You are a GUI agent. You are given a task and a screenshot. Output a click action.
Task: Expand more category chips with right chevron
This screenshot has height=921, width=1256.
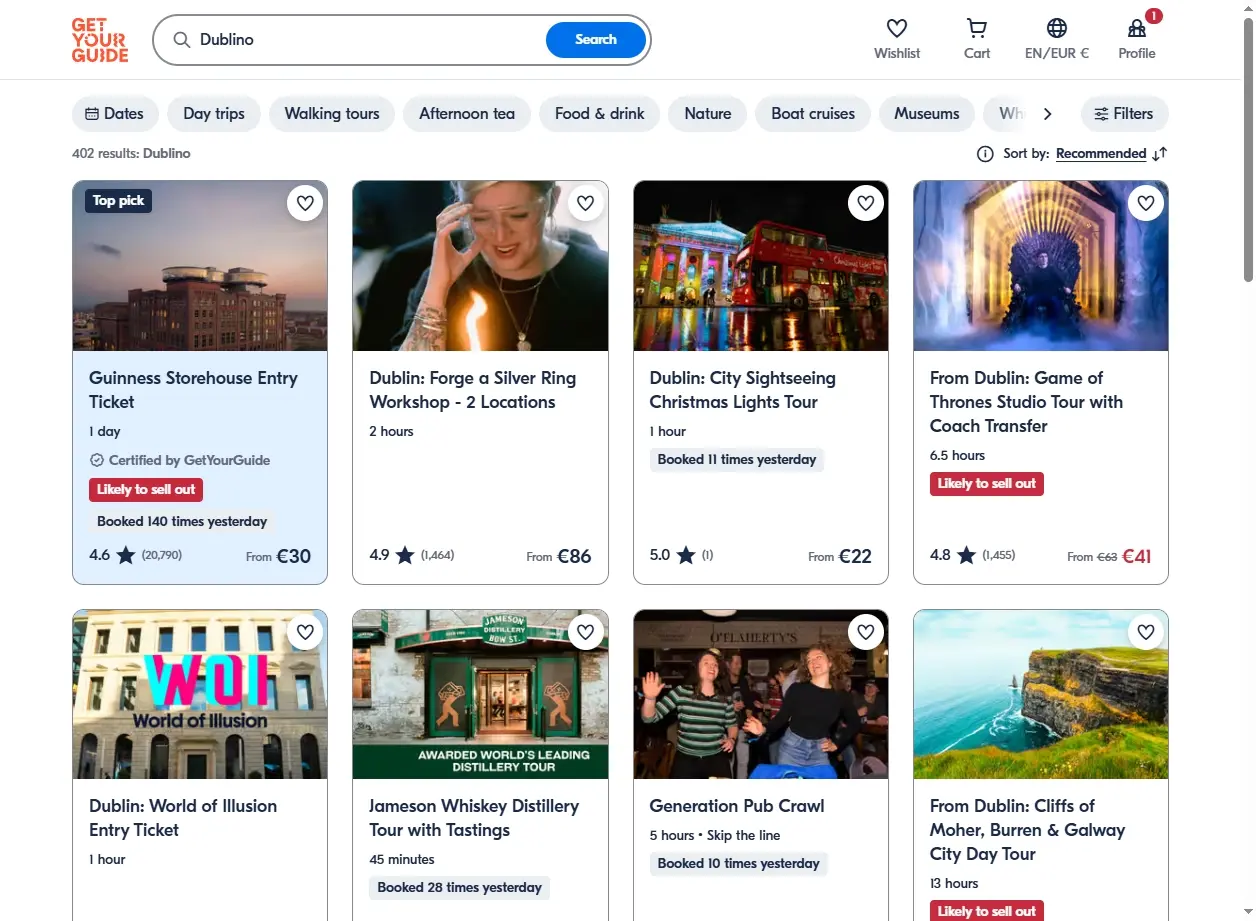coord(1047,114)
